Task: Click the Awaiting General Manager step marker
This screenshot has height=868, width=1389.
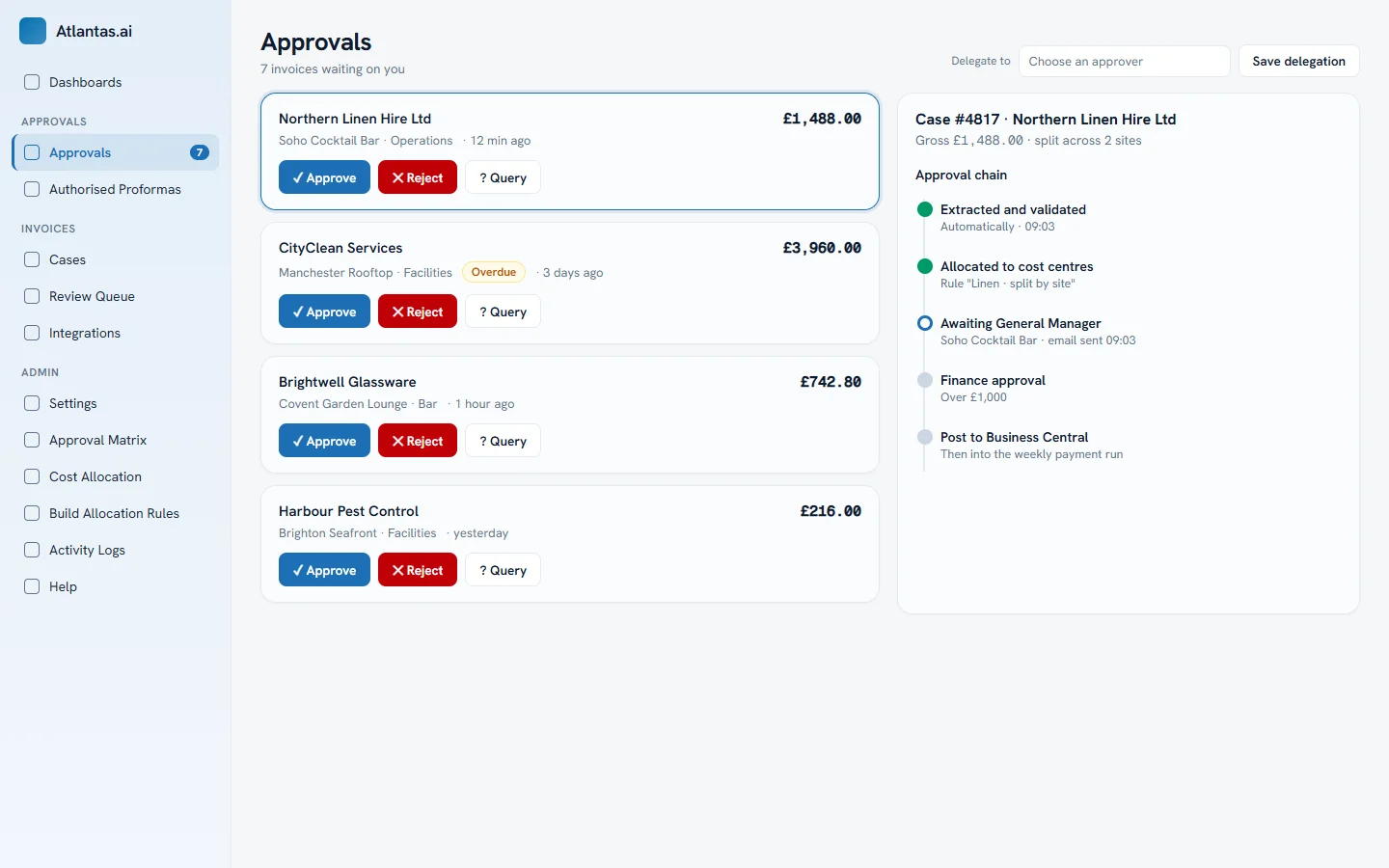Action: pos(925,323)
